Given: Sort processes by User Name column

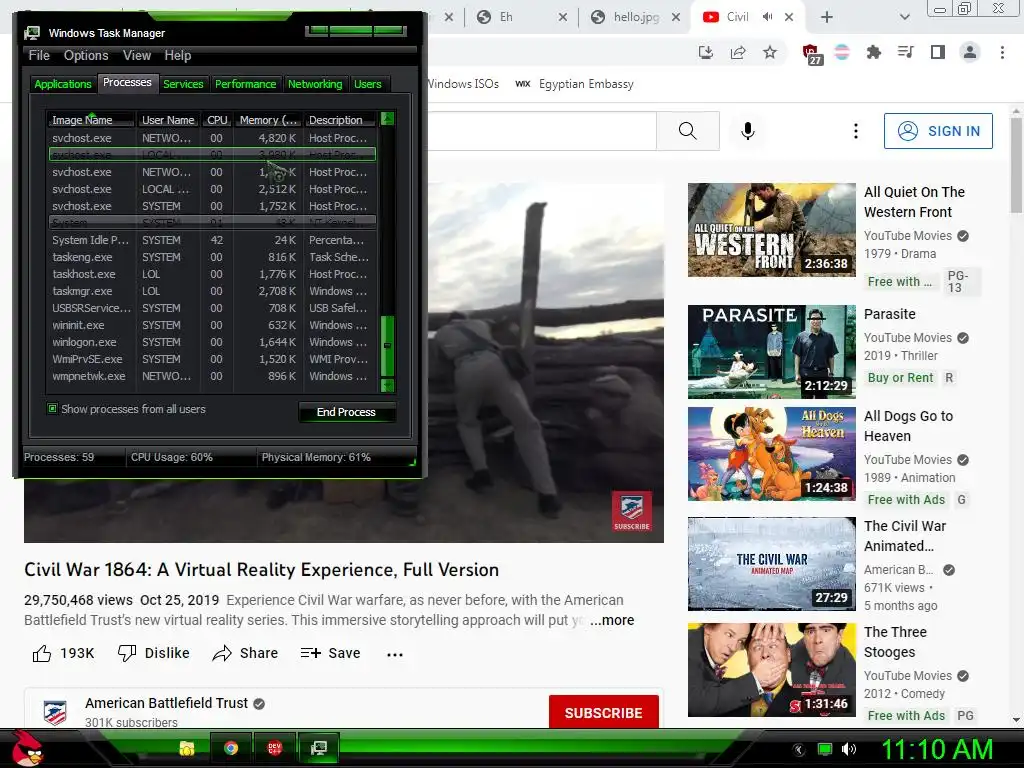Looking at the screenshot, I should [168, 120].
